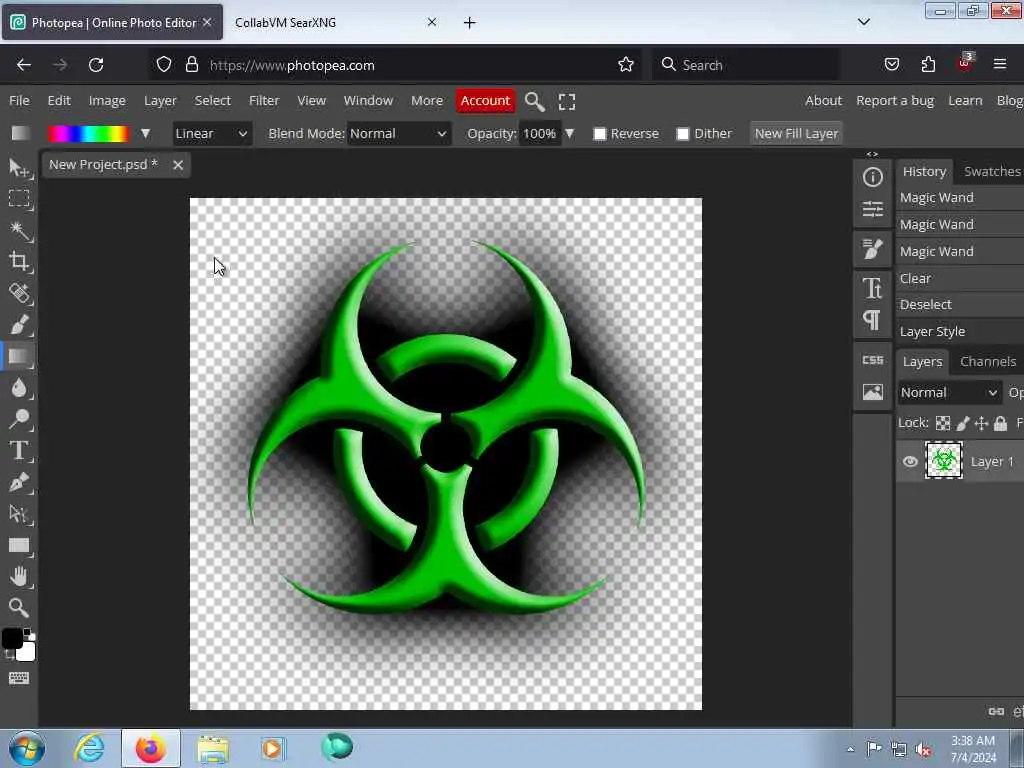Open the Brush settings panel icon
This screenshot has width=1024, height=768.
point(872,249)
